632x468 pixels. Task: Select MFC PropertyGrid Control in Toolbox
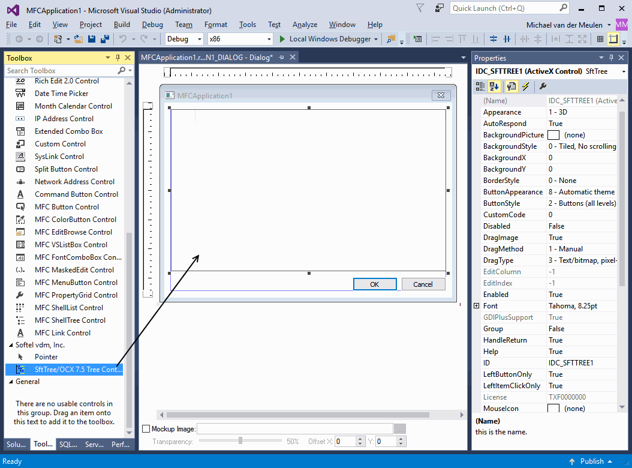click(x=76, y=295)
